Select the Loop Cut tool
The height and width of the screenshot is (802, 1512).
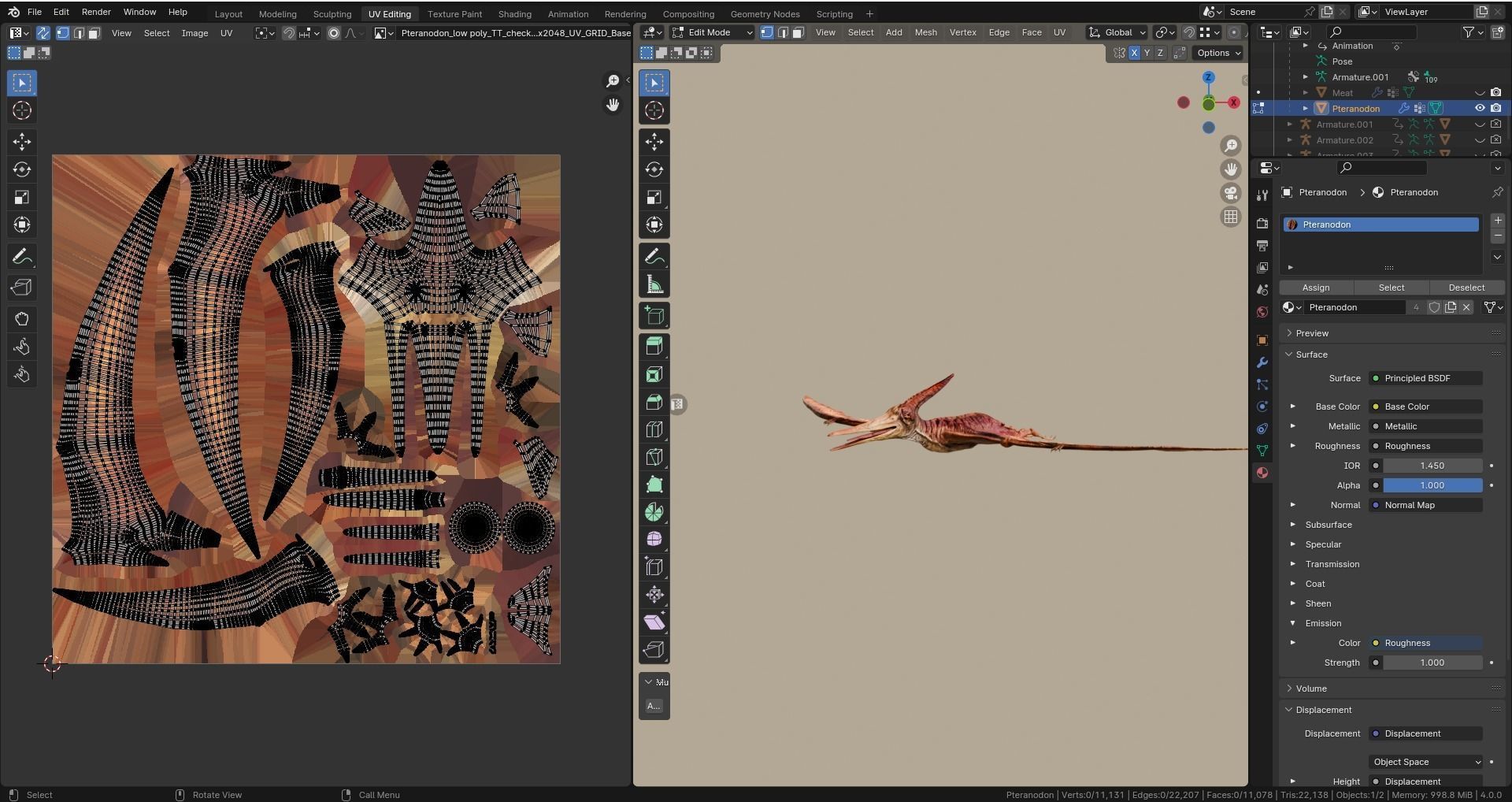pos(654,429)
